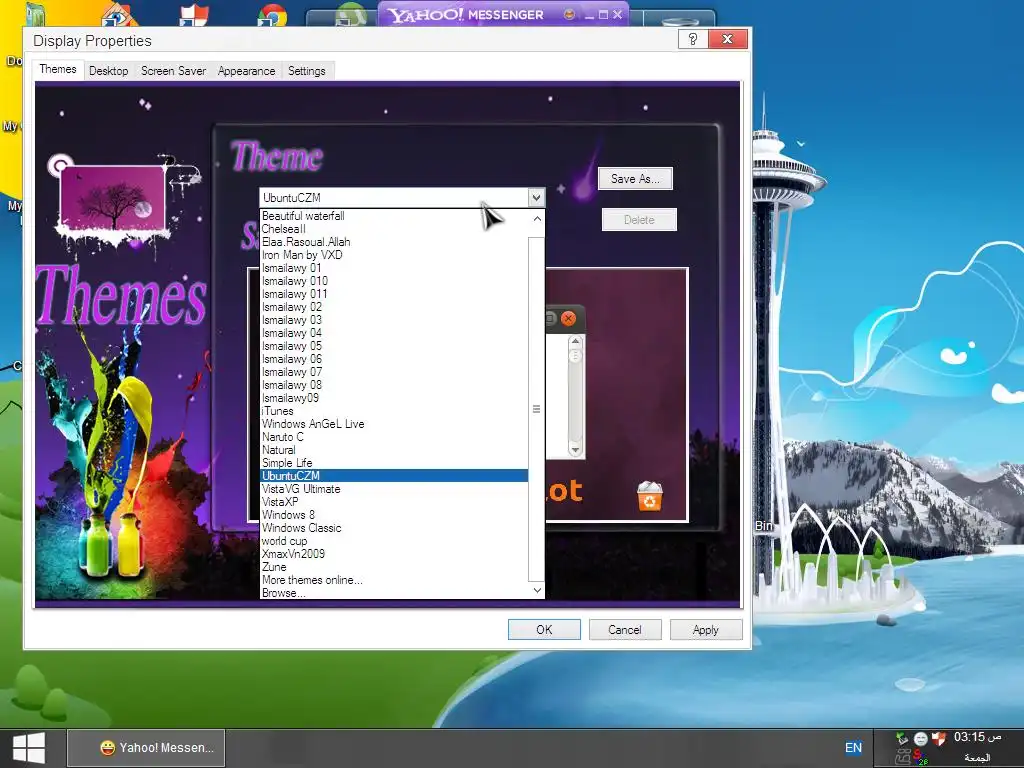This screenshot has height=768, width=1024.
Task: Click the clock showing 03:15 in tray
Action: pos(976,737)
